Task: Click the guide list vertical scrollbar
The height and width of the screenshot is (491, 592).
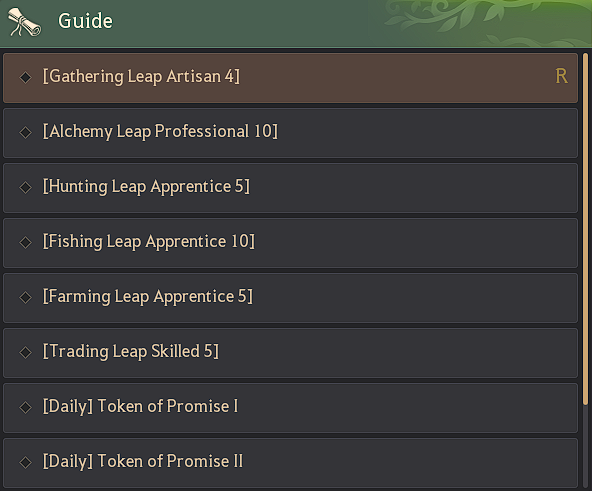Action: (x=585, y=230)
